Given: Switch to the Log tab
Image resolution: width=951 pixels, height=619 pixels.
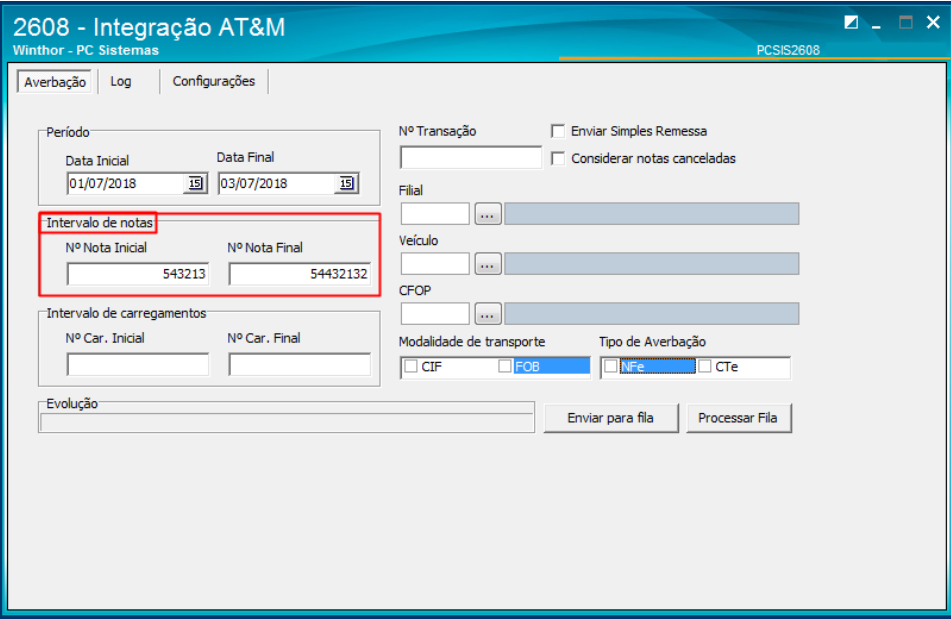Looking at the screenshot, I should (121, 81).
